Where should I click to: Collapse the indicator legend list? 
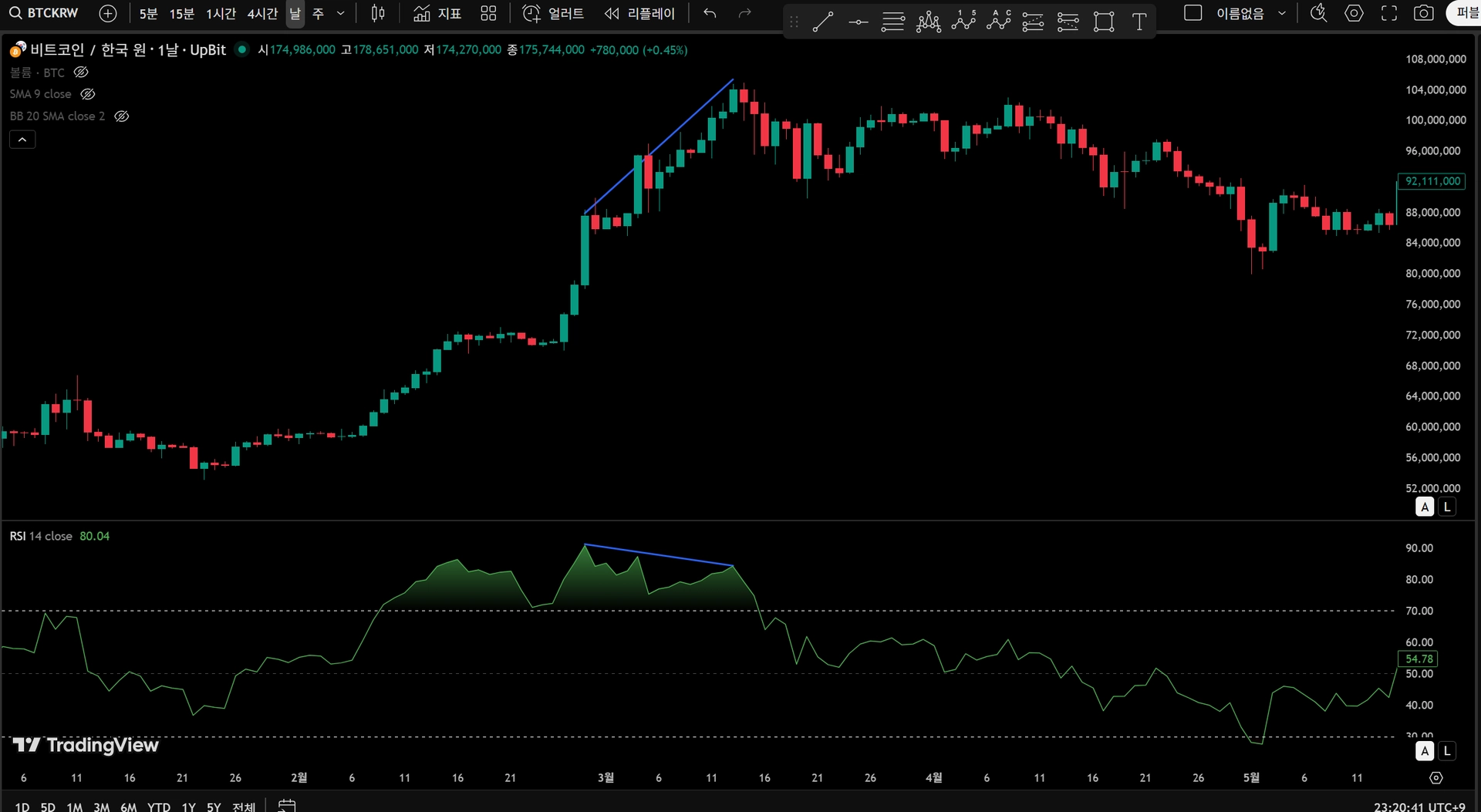point(22,140)
